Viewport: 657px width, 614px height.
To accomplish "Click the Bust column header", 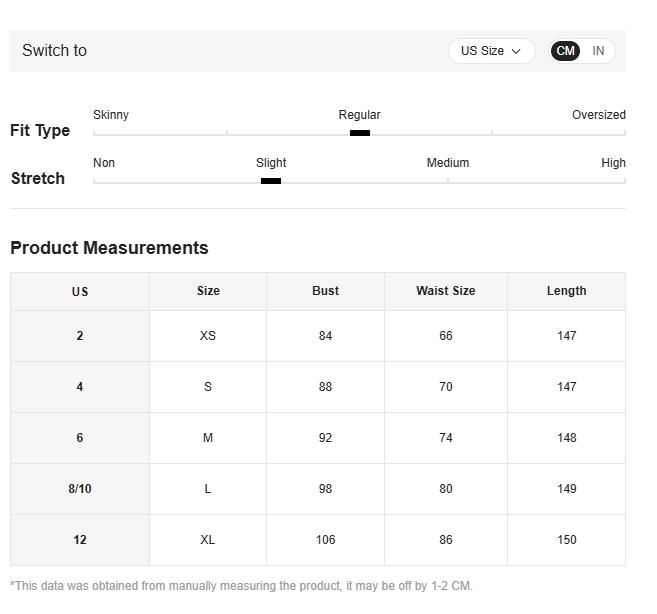I will click(x=325, y=291).
